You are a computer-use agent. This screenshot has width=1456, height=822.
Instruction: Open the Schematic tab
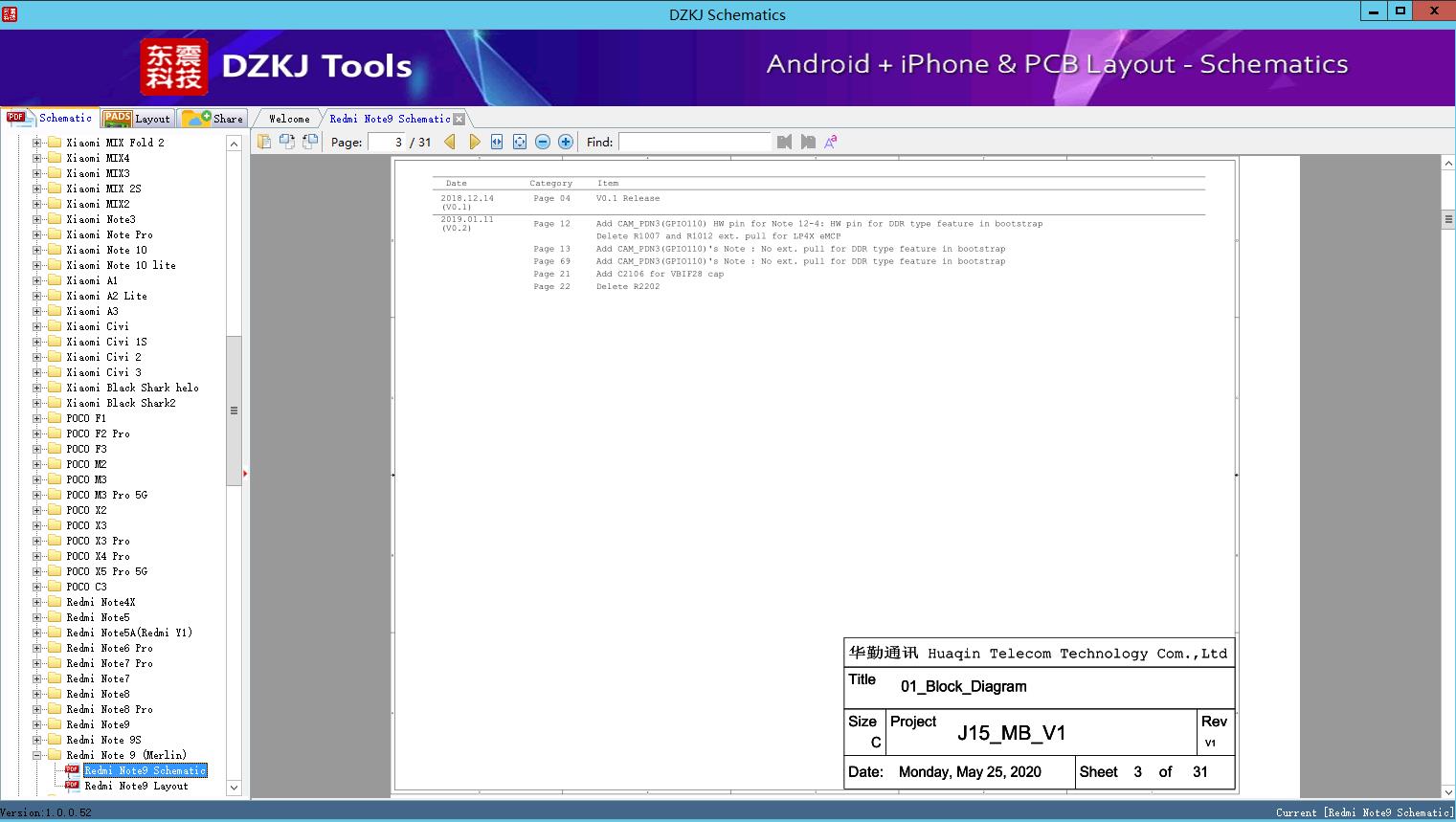click(50, 118)
